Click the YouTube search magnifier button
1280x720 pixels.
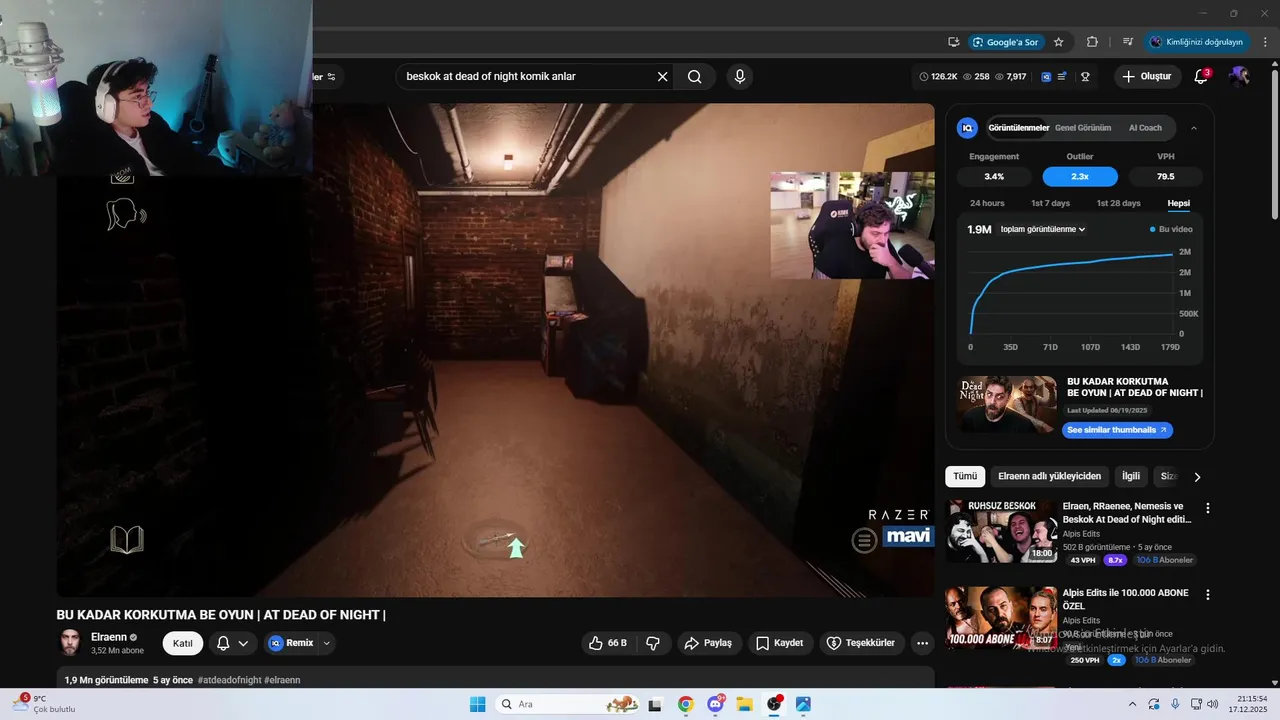coord(695,76)
